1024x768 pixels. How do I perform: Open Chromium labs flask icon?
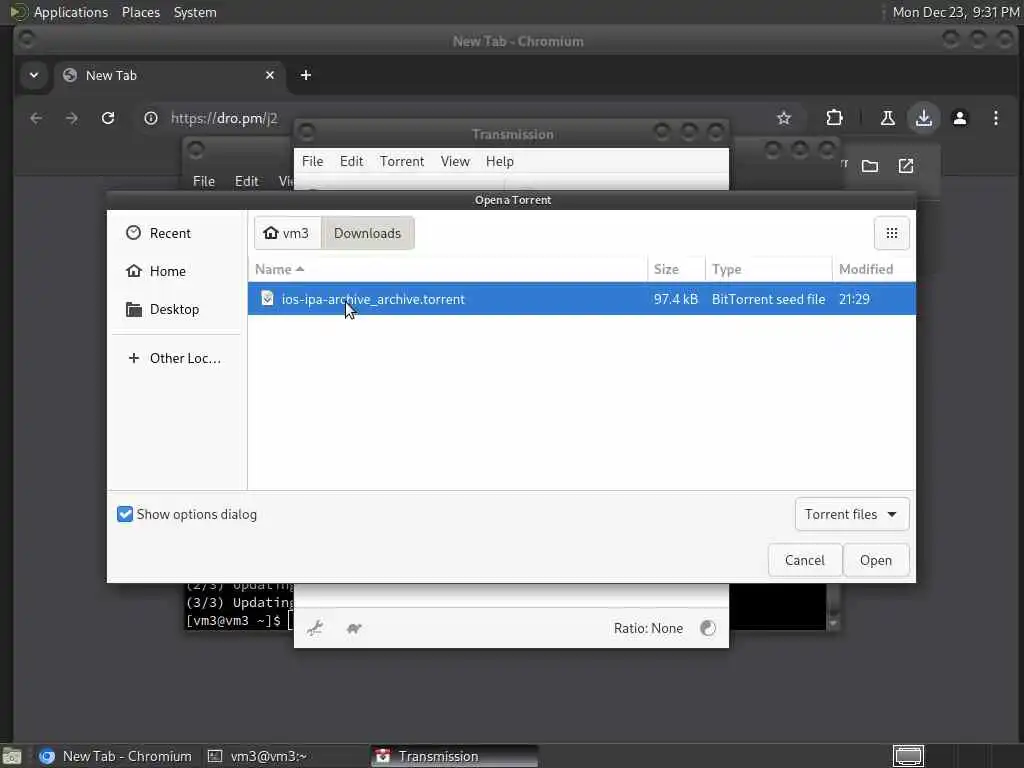coord(888,118)
